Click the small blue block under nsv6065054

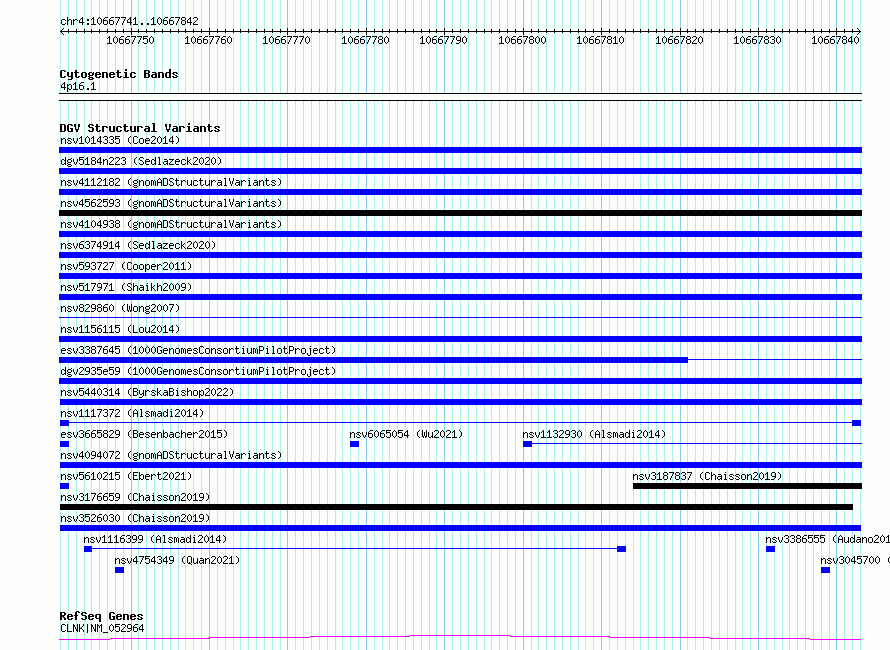[x=354, y=444]
